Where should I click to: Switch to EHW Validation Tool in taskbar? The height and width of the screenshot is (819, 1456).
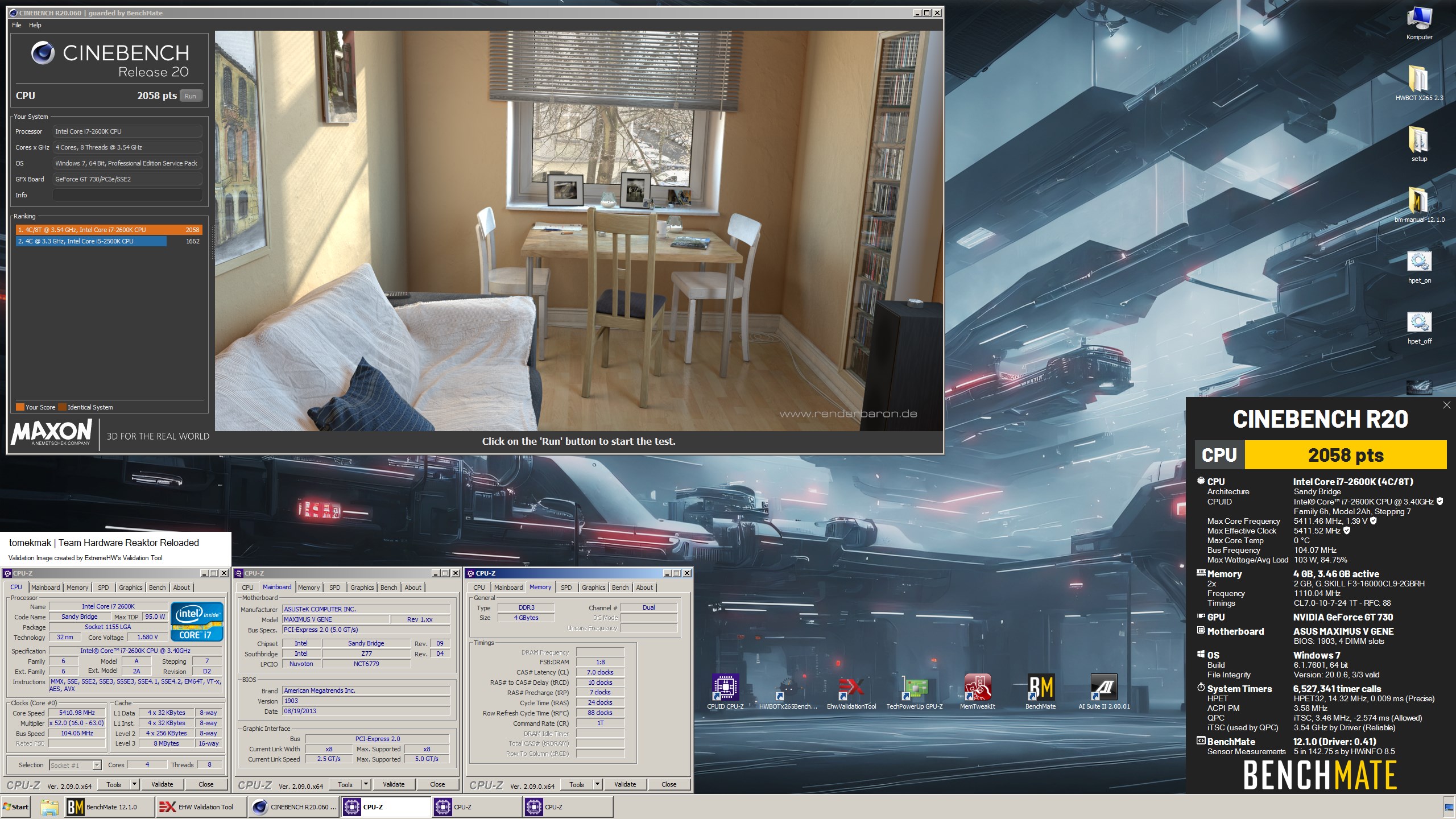coord(201,806)
